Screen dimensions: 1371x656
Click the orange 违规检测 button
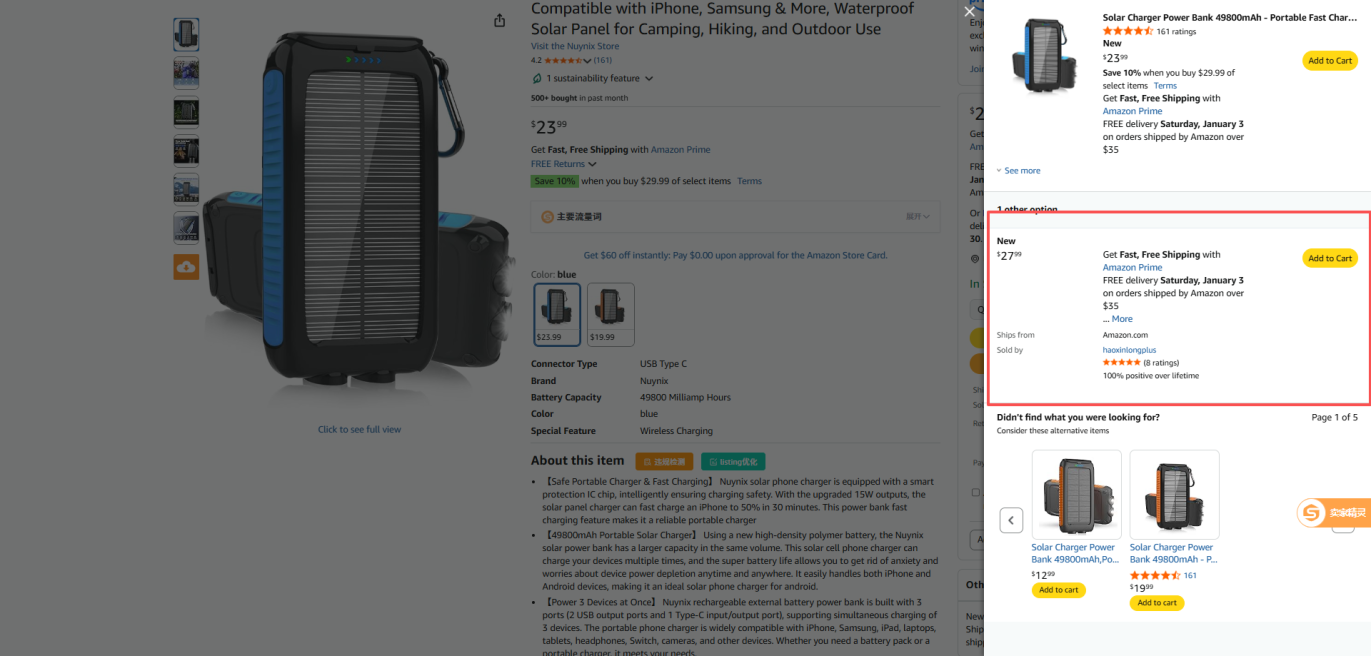click(665, 461)
